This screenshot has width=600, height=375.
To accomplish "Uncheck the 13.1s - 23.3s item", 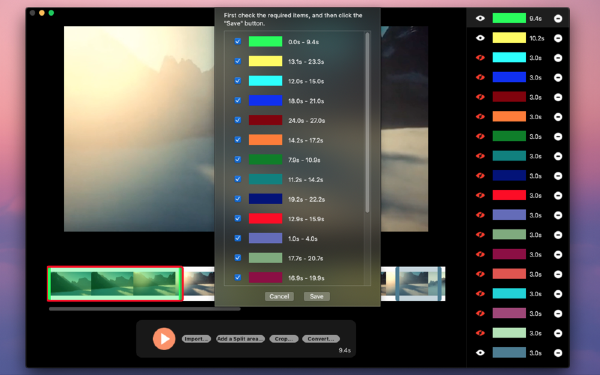I will (x=238, y=61).
